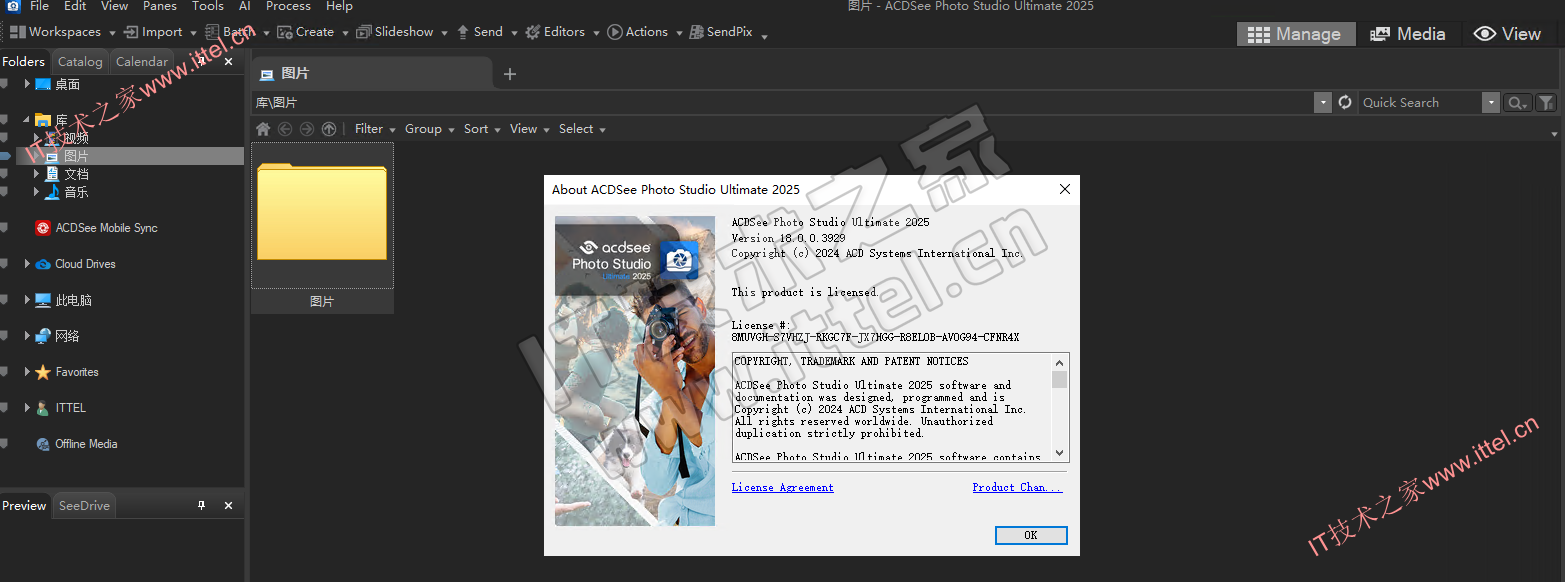Select the 图片 content tab
1565x582 pixels.
pyautogui.click(x=371, y=74)
